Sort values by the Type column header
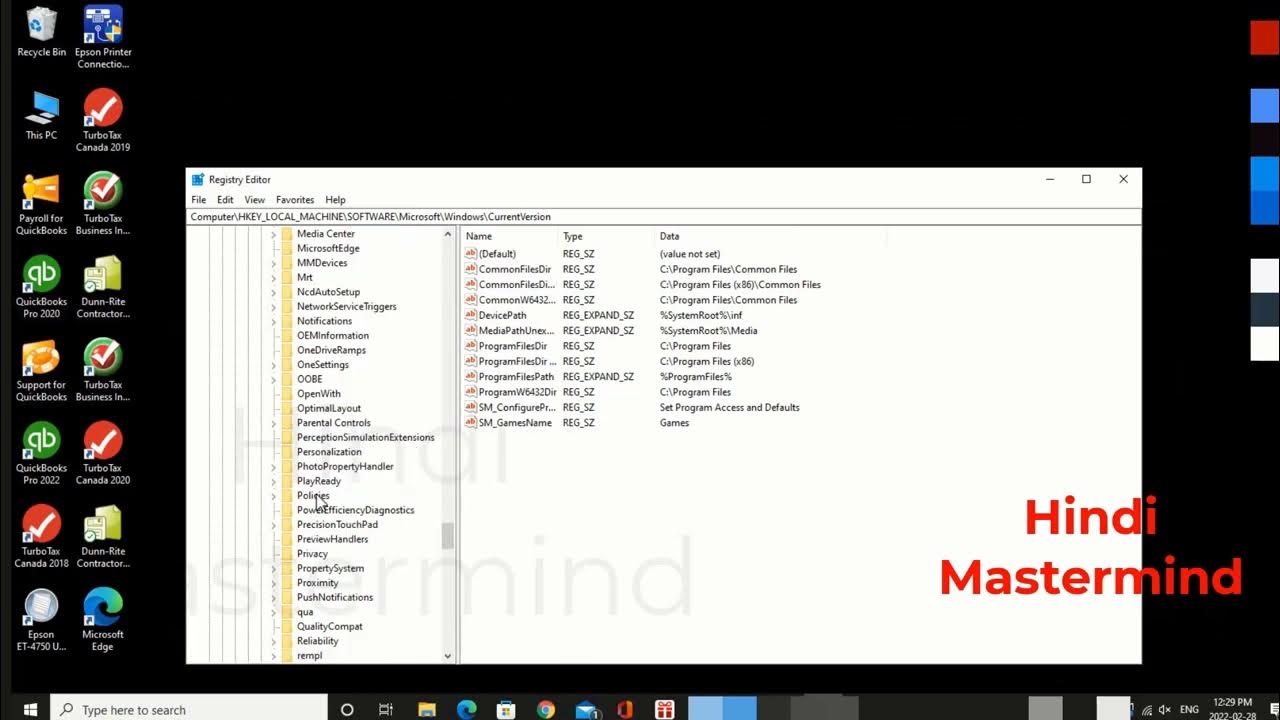1280x720 pixels. (606, 236)
